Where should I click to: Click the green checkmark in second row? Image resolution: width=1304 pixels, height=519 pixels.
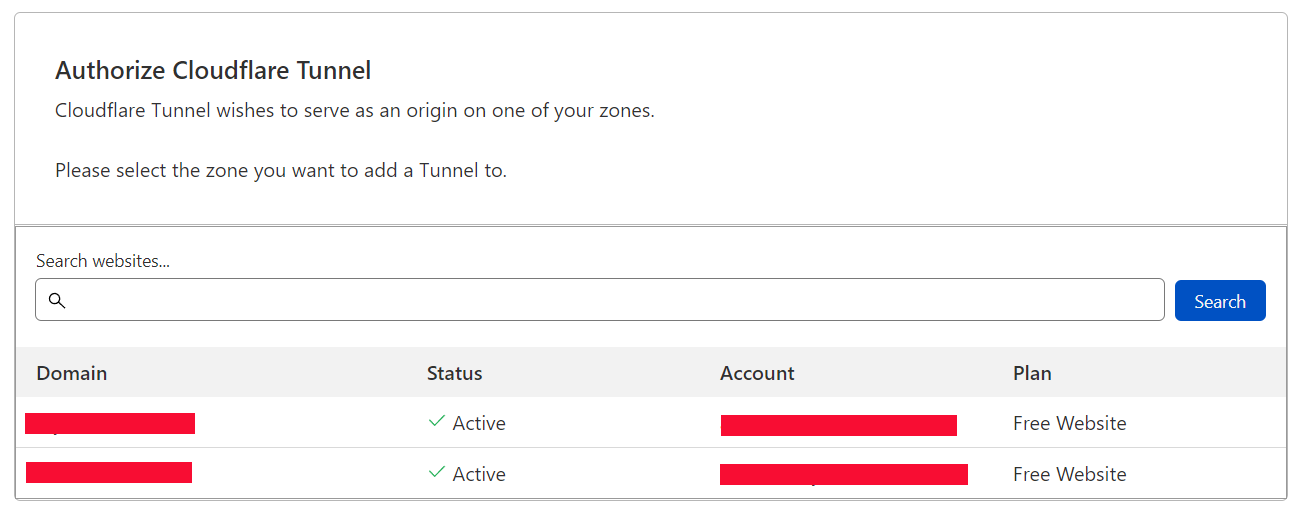pyautogui.click(x=436, y=473)
